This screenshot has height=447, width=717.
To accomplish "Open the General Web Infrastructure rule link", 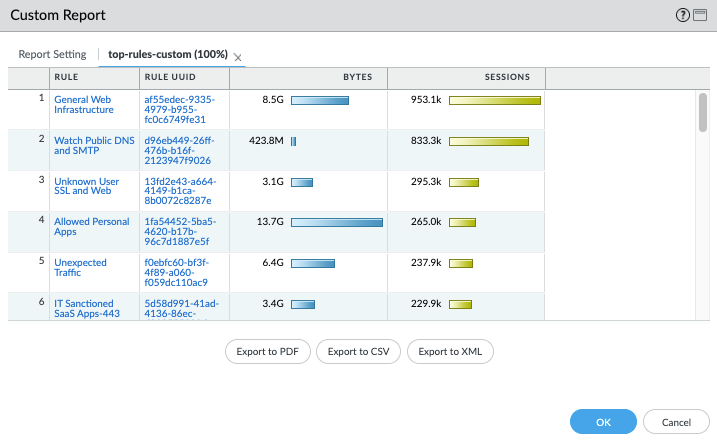I will click(84, 105).
